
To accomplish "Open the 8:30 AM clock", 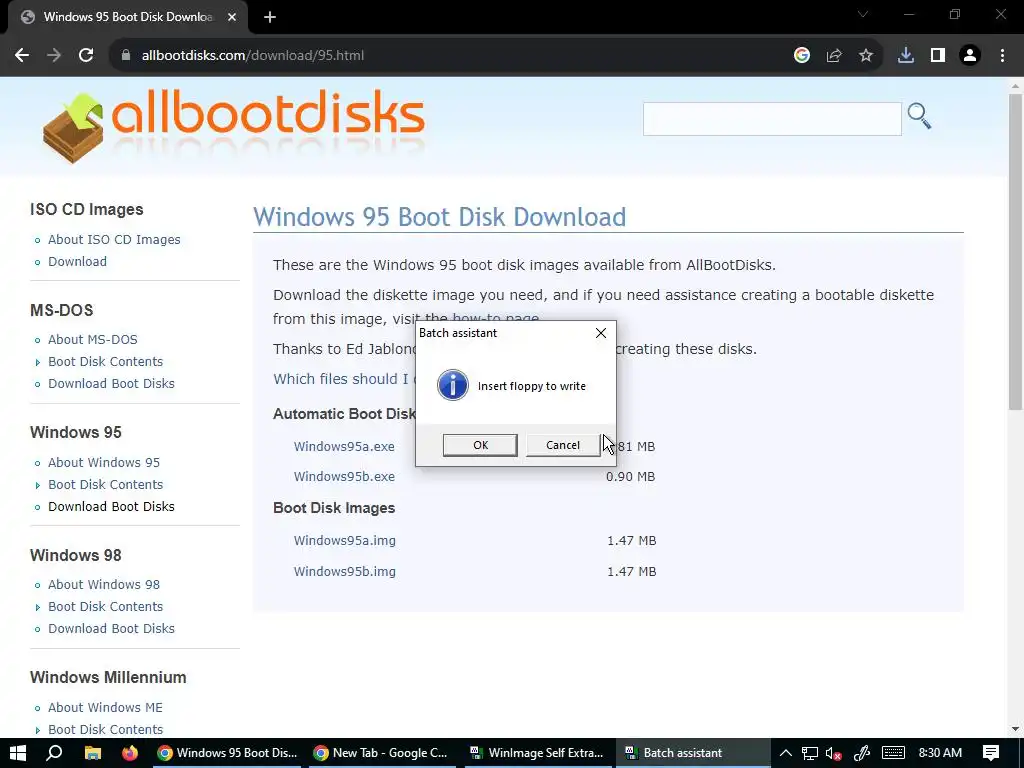I will (x=940, y=753).
